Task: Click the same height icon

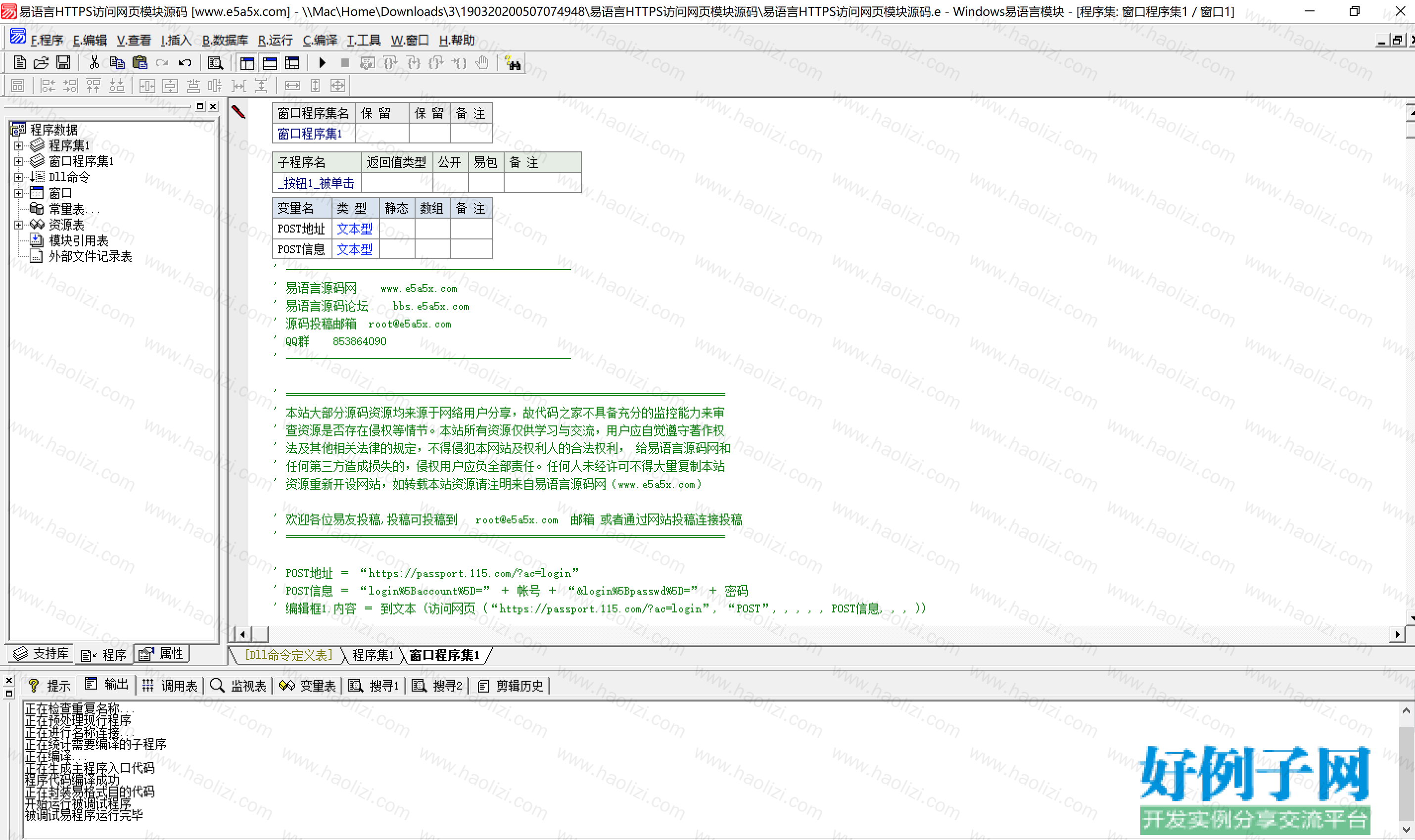Action: pos(315,86)
